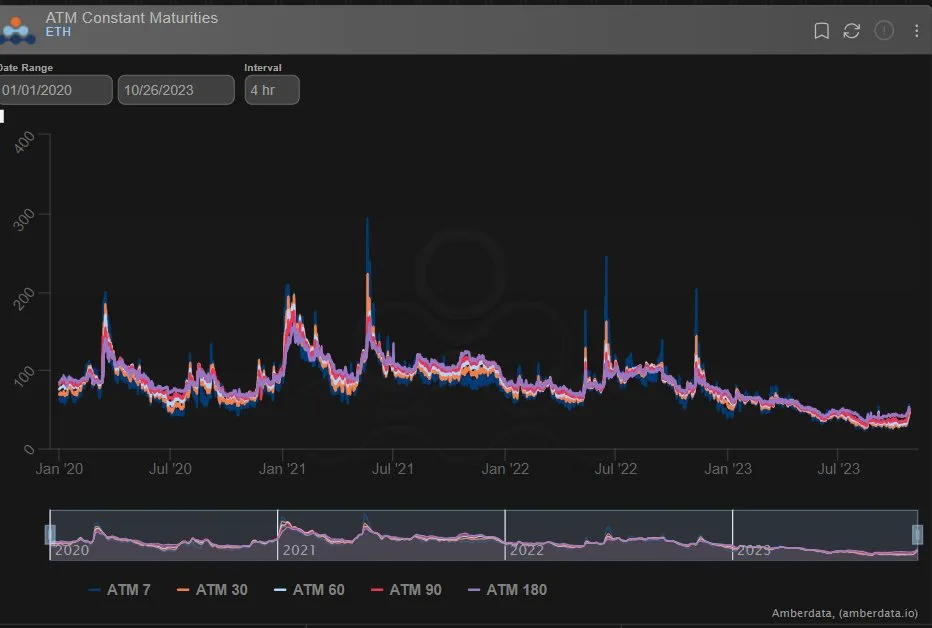Click the Jul '21 x-axis label
This screenshot has height=628, width=932.
tap(392, 469)
